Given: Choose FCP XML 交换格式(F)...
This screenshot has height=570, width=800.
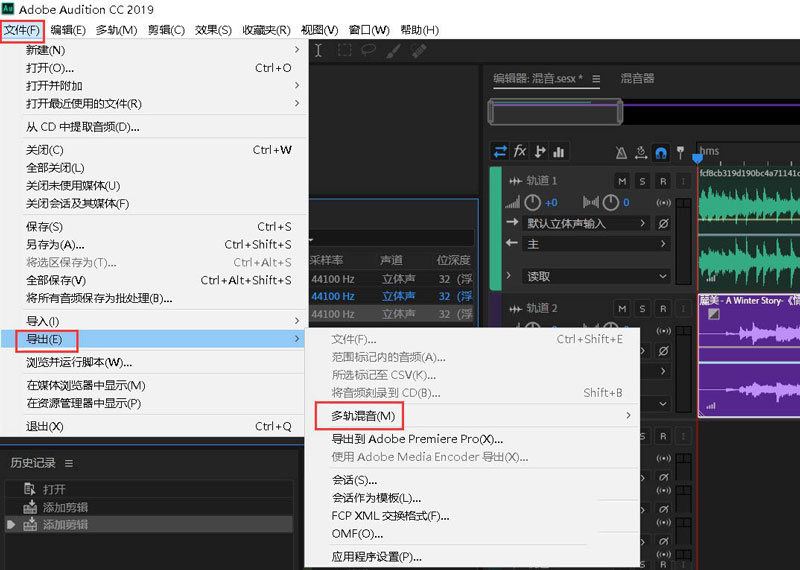Looking at the screenshot, I should (x=472, y=516).
